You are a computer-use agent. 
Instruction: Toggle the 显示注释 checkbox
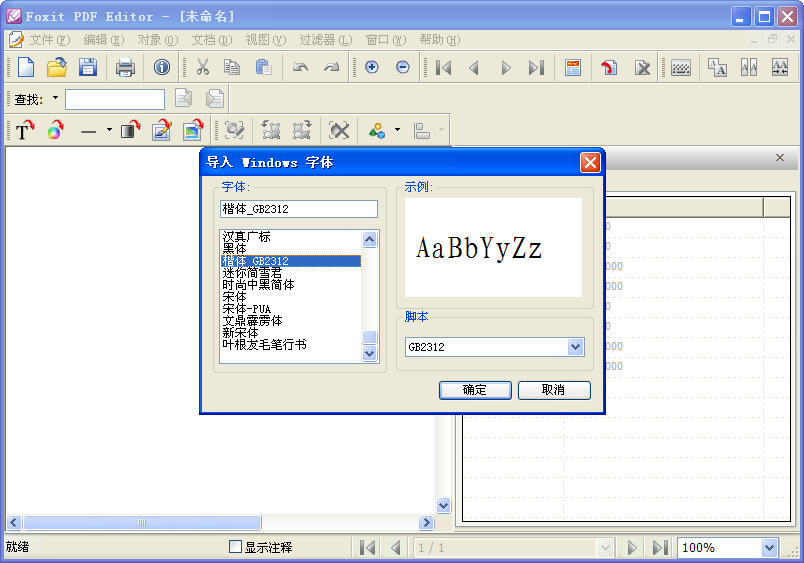(x=236, y=547)
